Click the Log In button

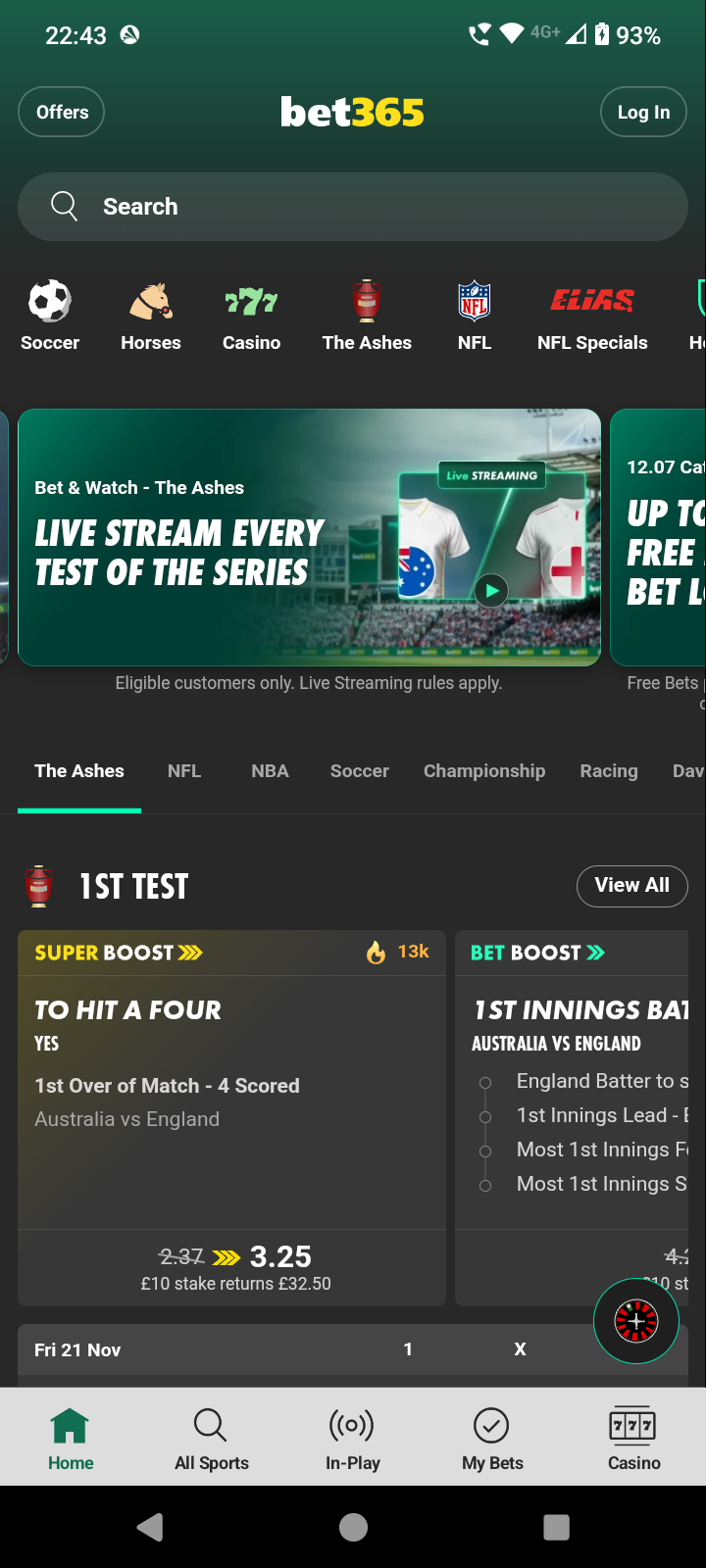643,113
